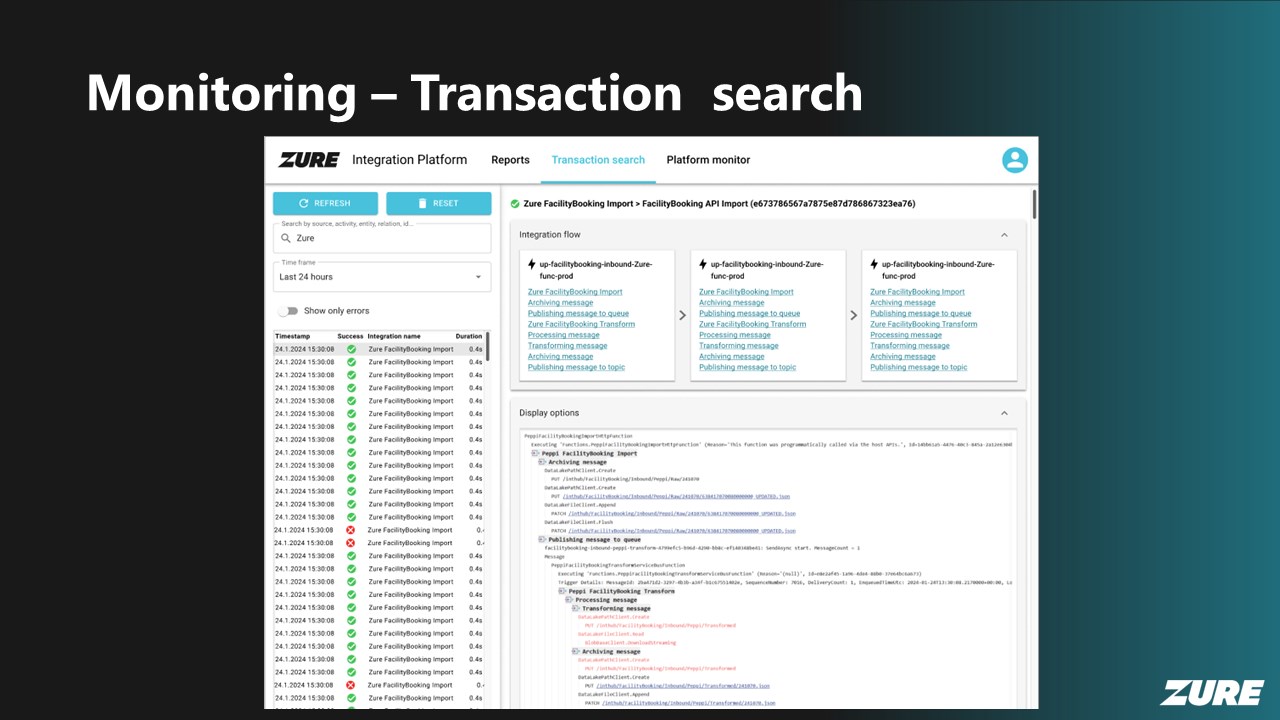The image size is (1280, 720).
Task: Click the detail pane vertical scrollbar
Action: point(1034,204)
